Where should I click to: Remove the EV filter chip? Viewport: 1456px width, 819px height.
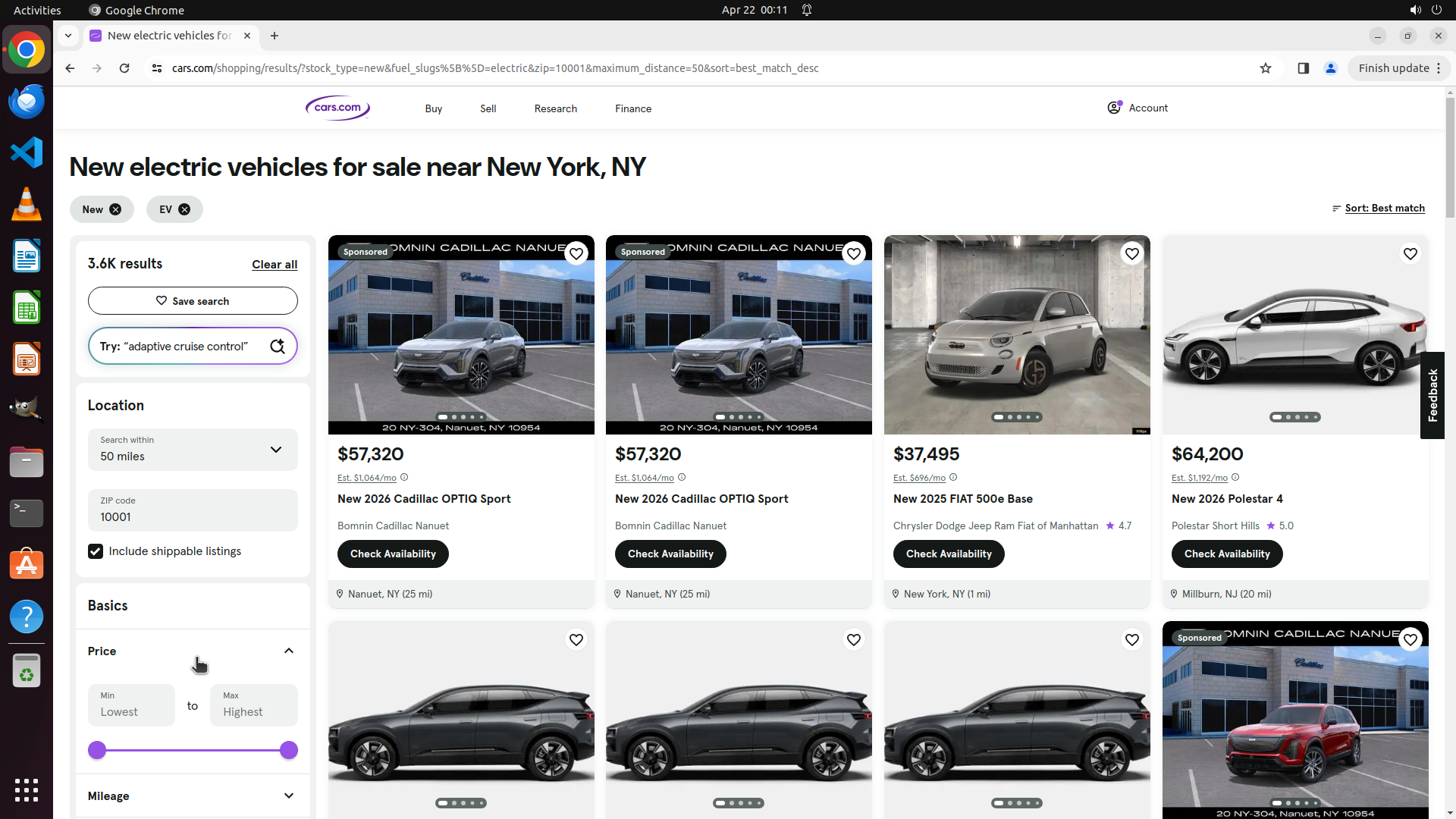point(184,210)
